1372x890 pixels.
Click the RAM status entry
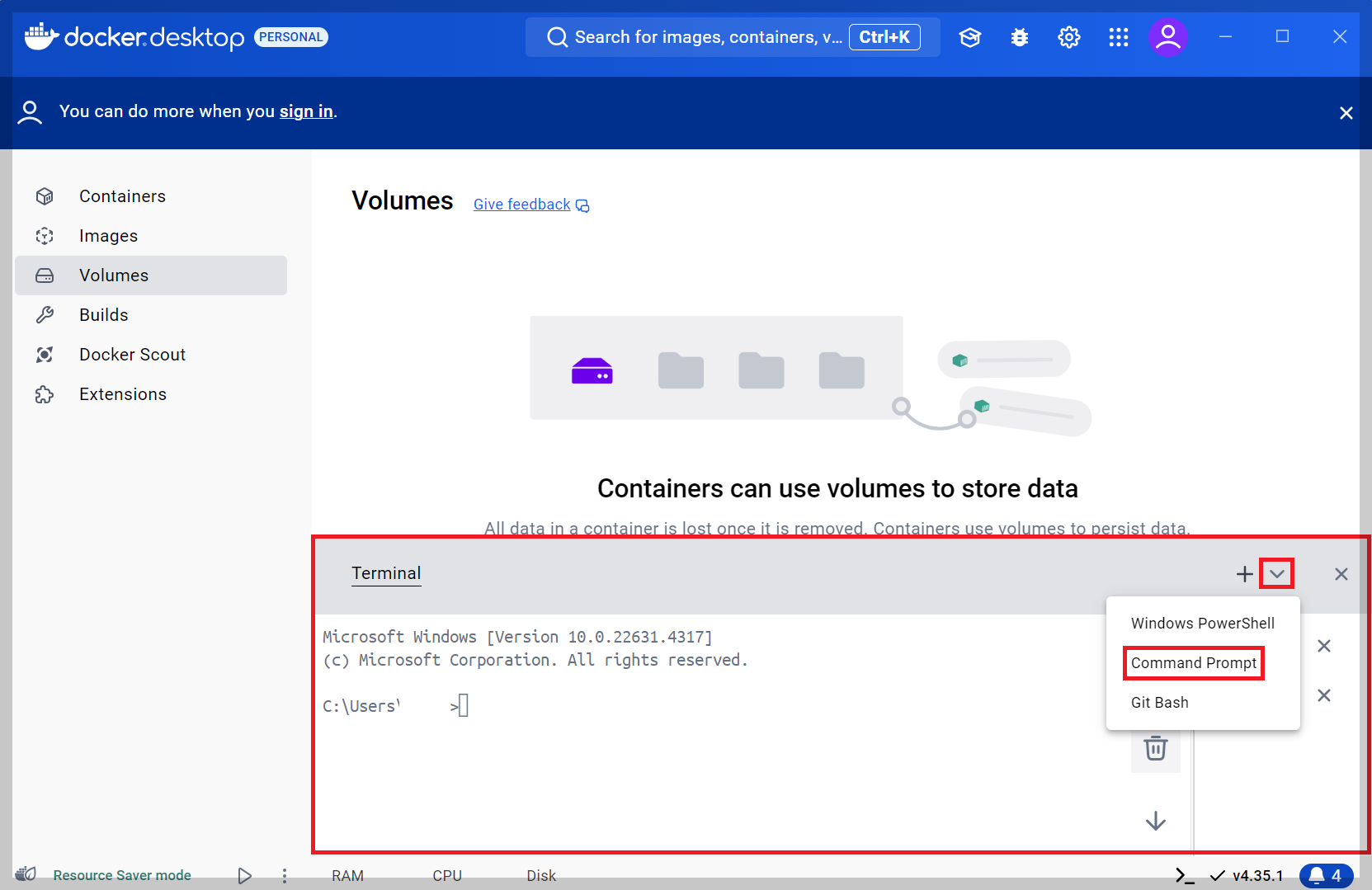click(347, 876)
